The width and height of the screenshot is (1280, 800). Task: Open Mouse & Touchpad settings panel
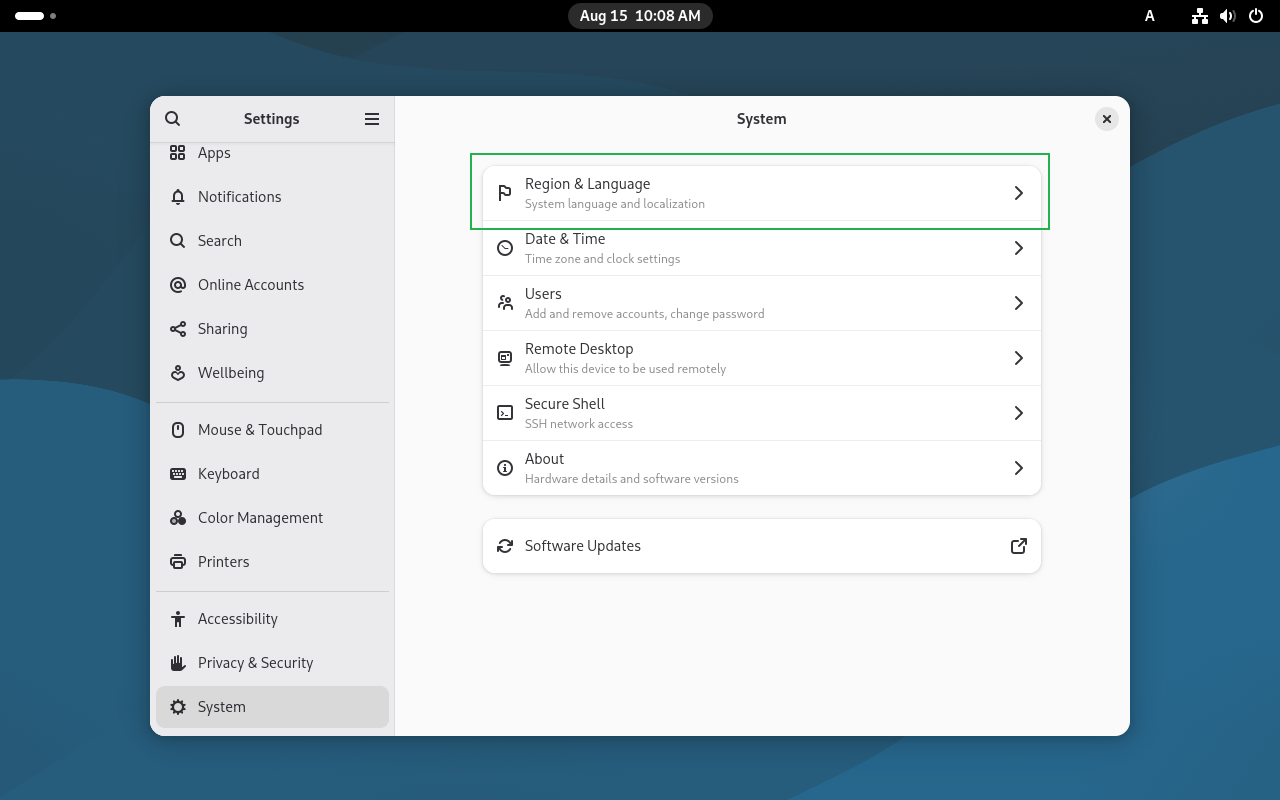coord(260,430)
